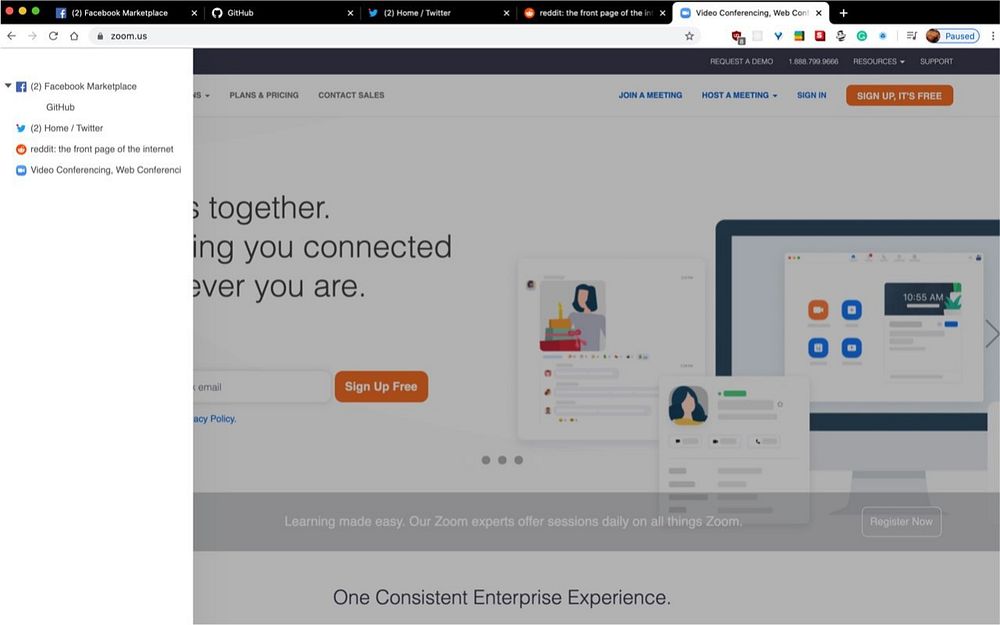Open the Privacy Policy link
1000x625 pixels.
coord(215,419)
